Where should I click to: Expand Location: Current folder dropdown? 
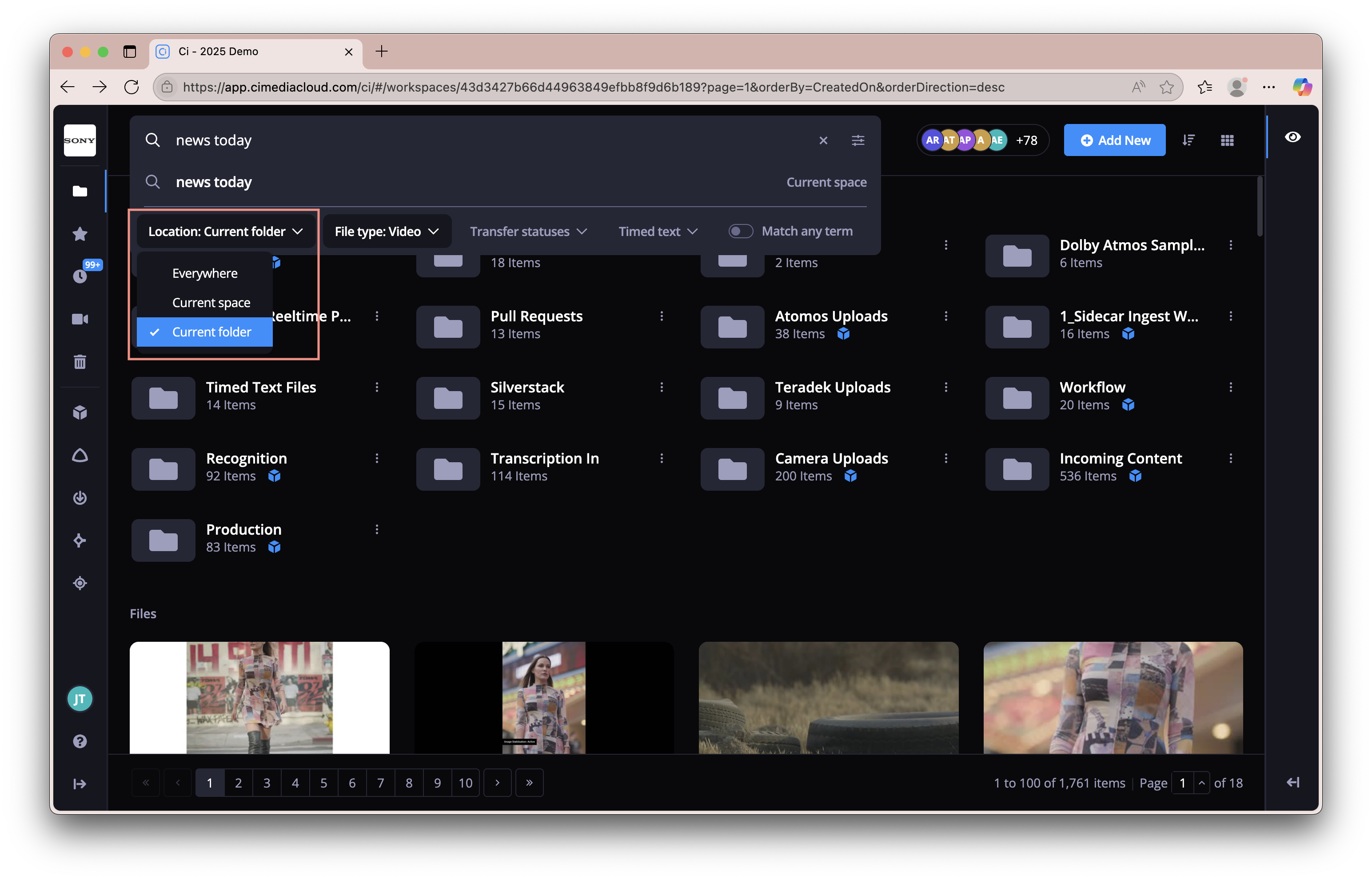226,232
